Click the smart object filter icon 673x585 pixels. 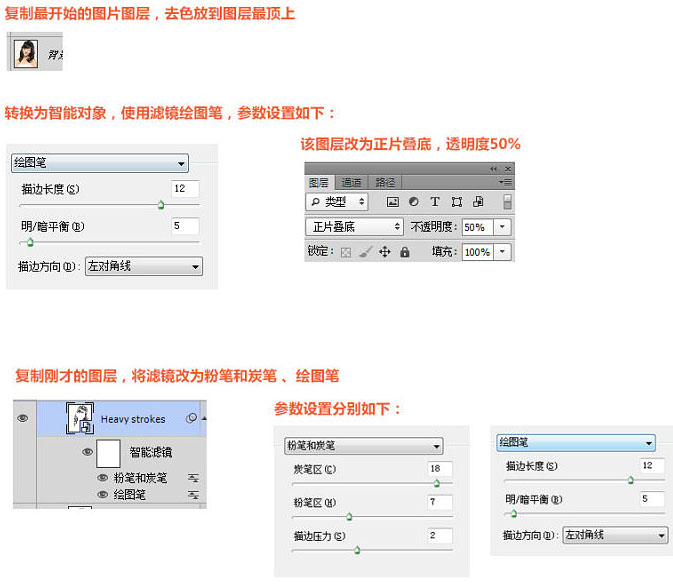[478, 202]
